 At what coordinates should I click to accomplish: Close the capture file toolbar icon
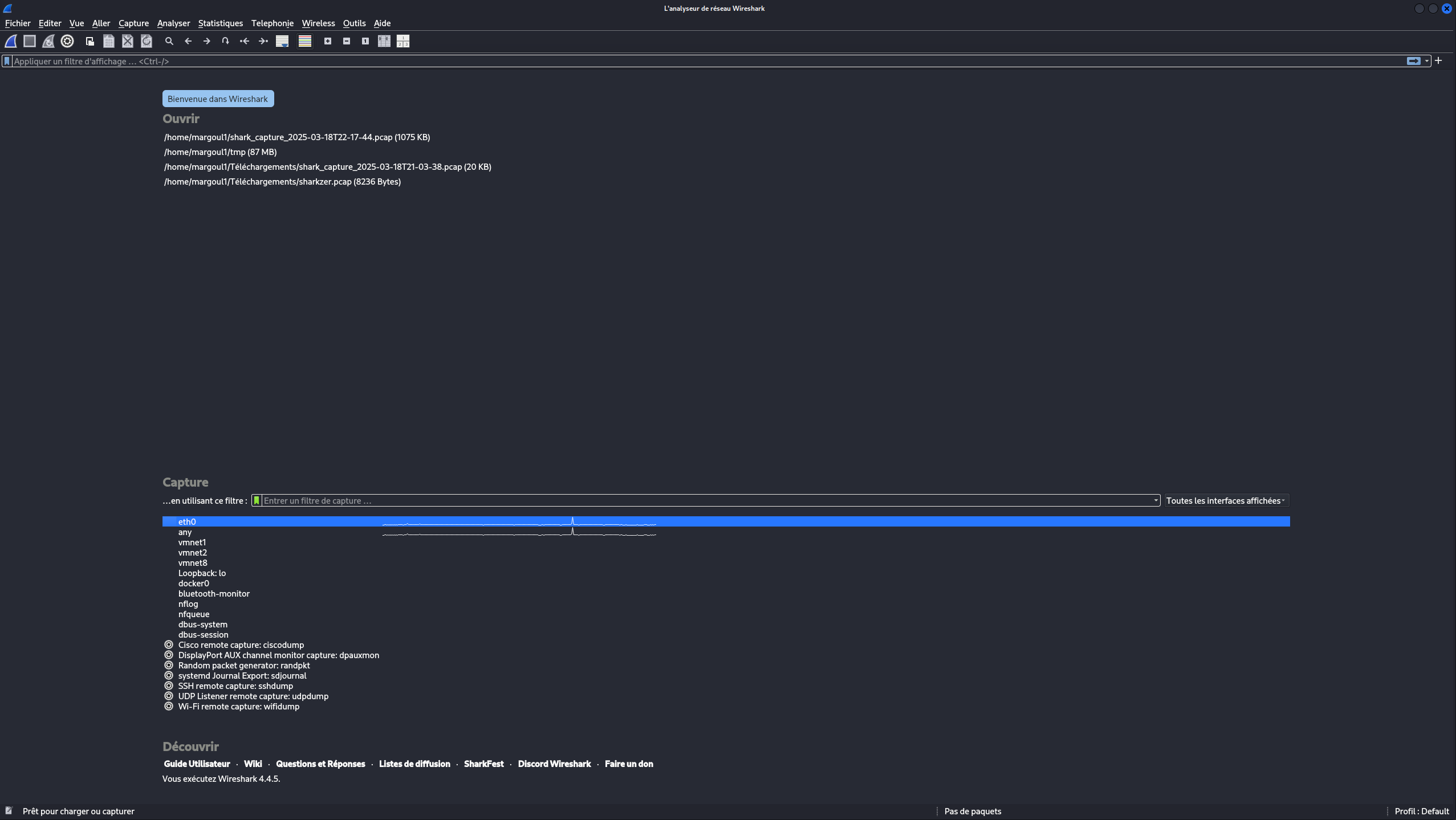[128, 41]
